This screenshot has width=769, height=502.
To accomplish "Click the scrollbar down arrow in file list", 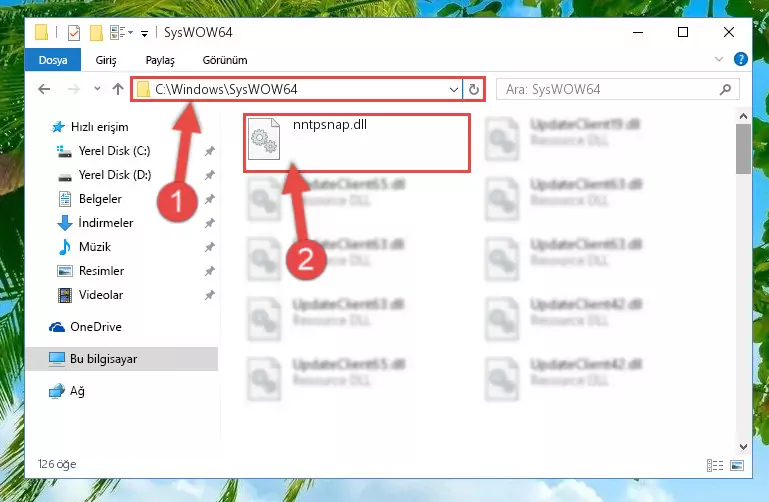I will coord(743,447).
